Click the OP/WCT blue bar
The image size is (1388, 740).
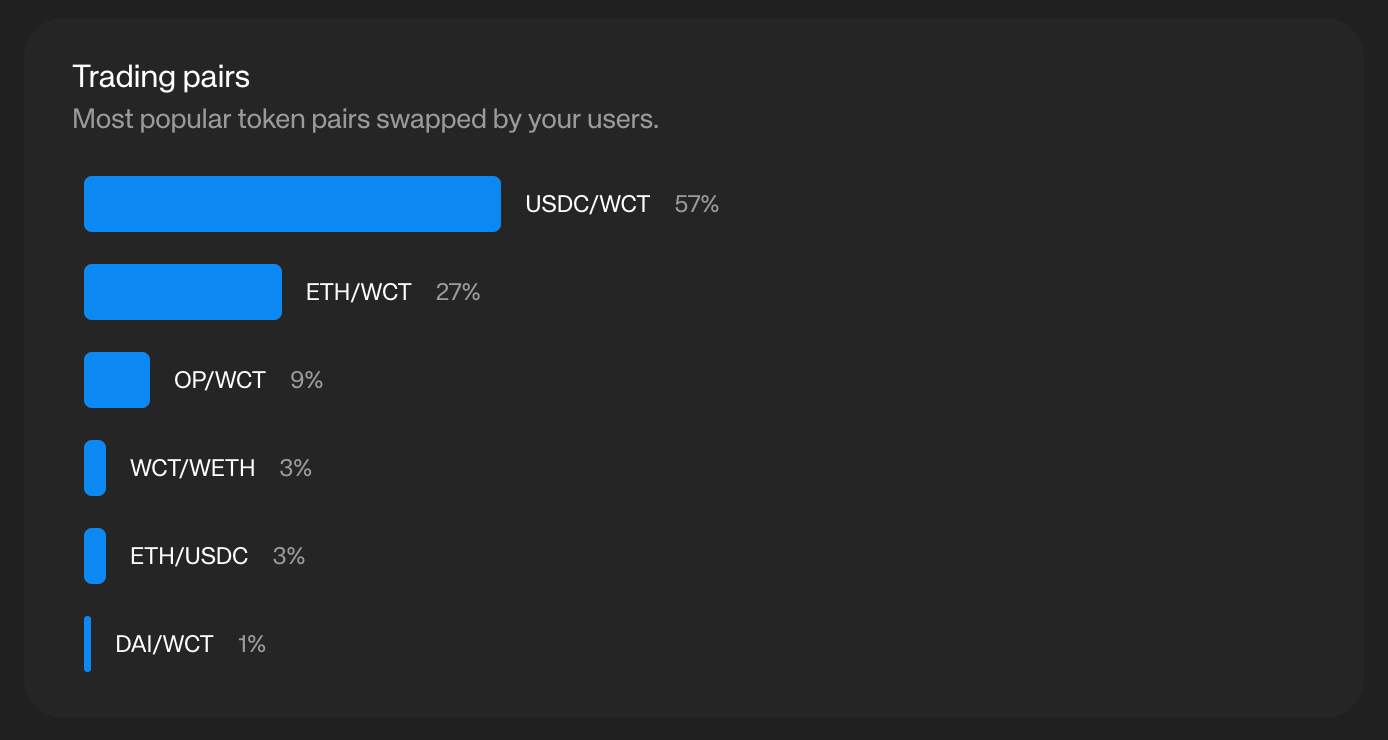(x=117, y=380)
